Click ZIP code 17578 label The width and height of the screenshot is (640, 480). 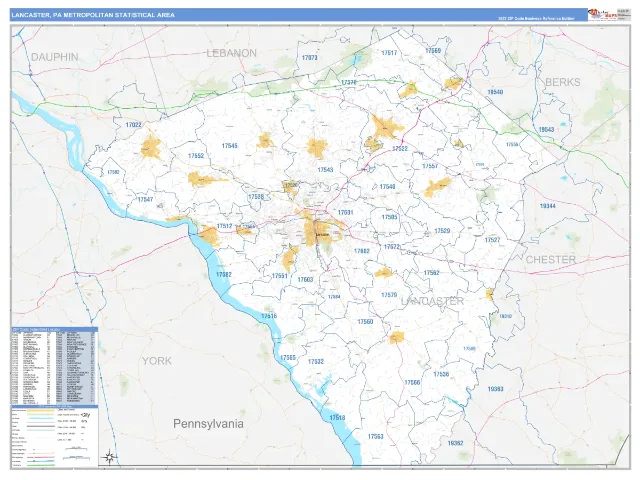point(349,82)
